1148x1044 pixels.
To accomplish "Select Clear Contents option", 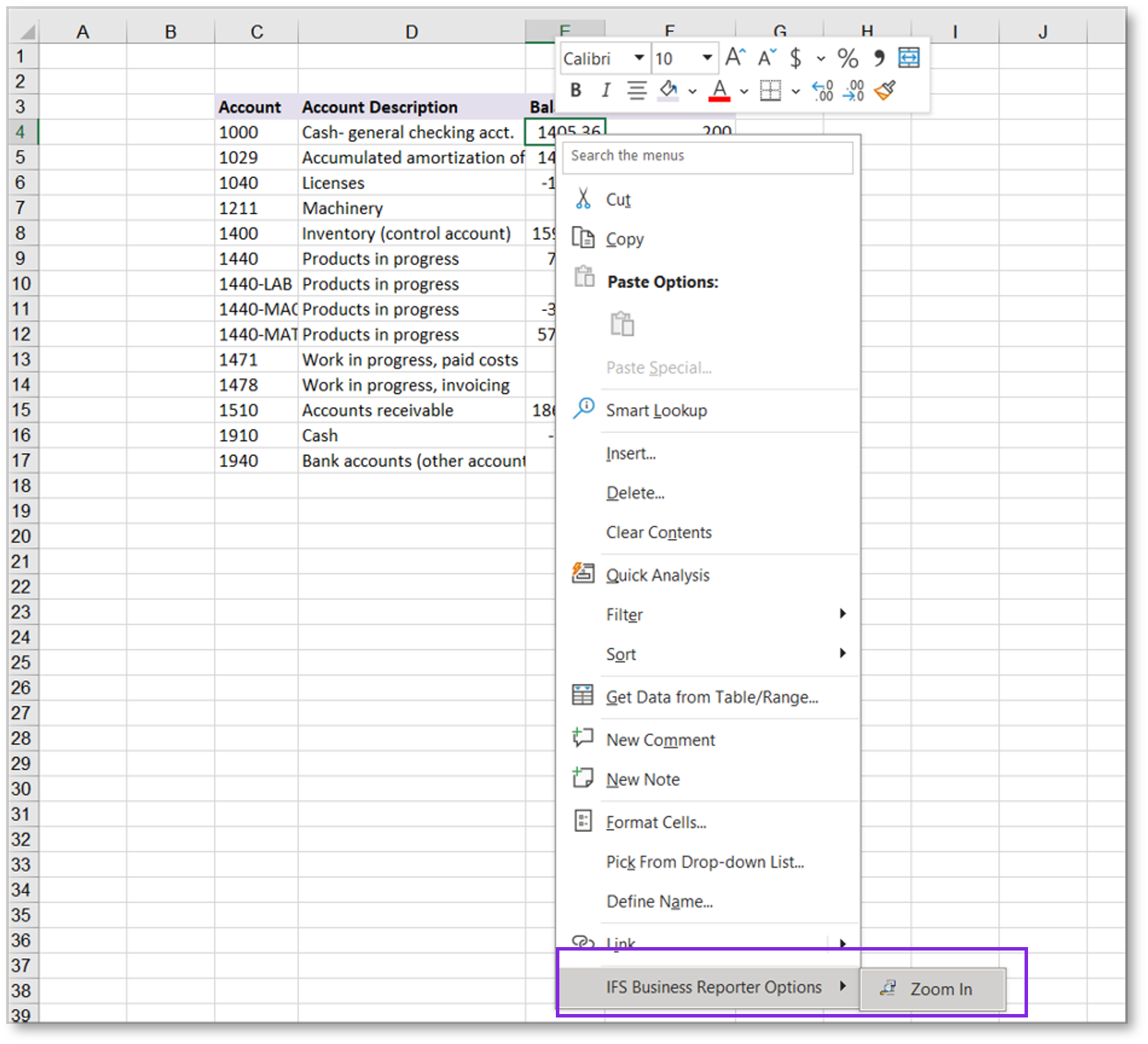I will [x=658, y=533].
